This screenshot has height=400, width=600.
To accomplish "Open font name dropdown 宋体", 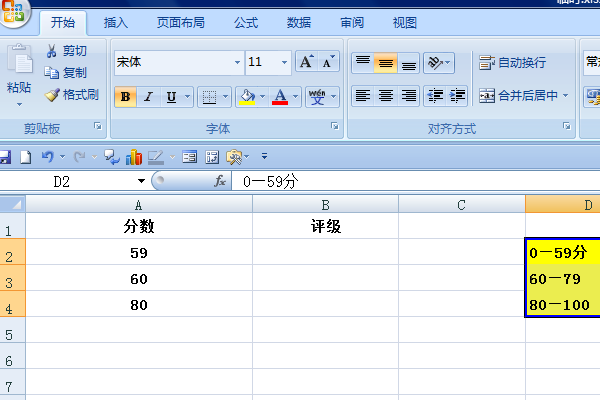I will [x=238, y=62].
